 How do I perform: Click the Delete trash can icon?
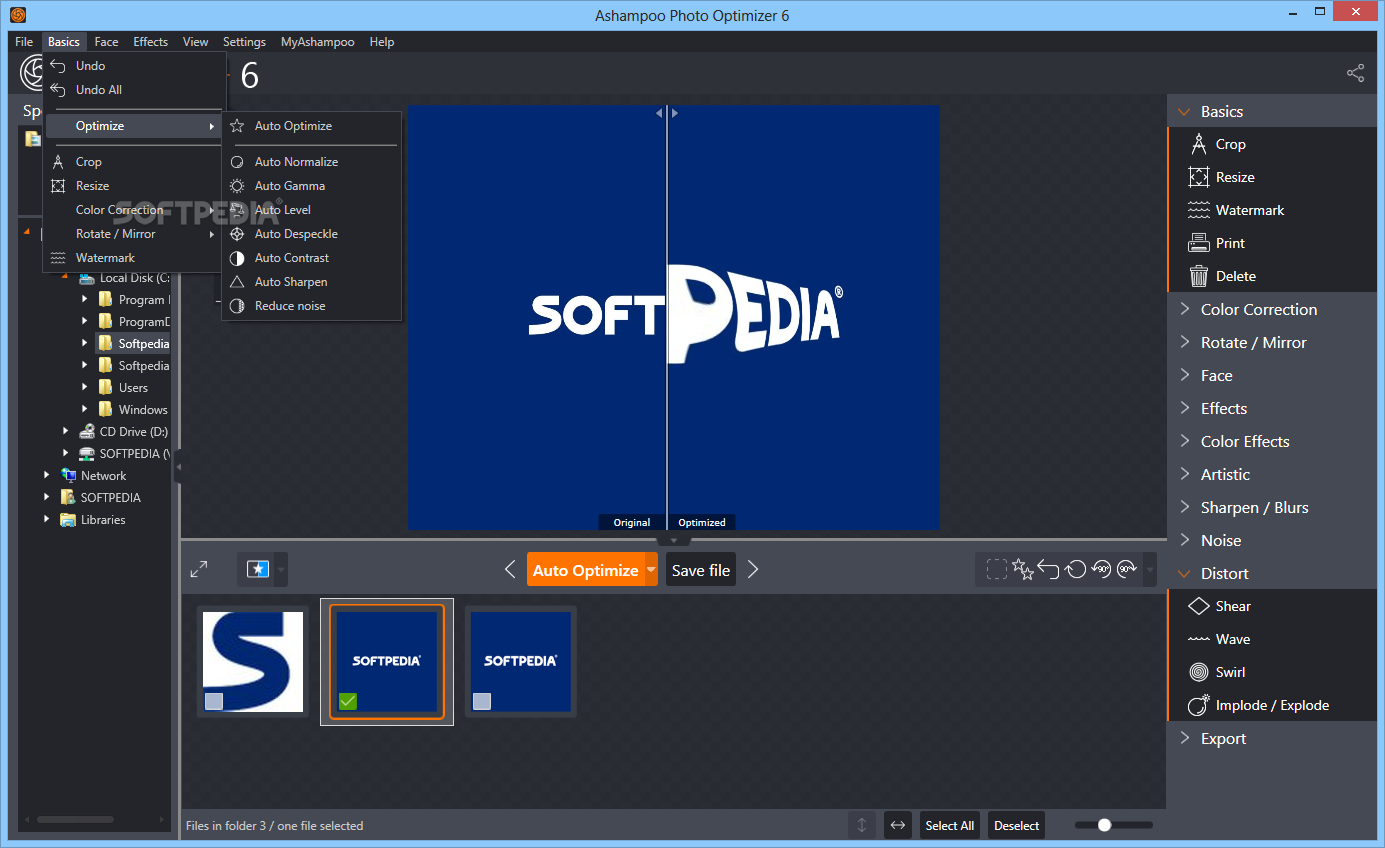(x=1198, y=276)
